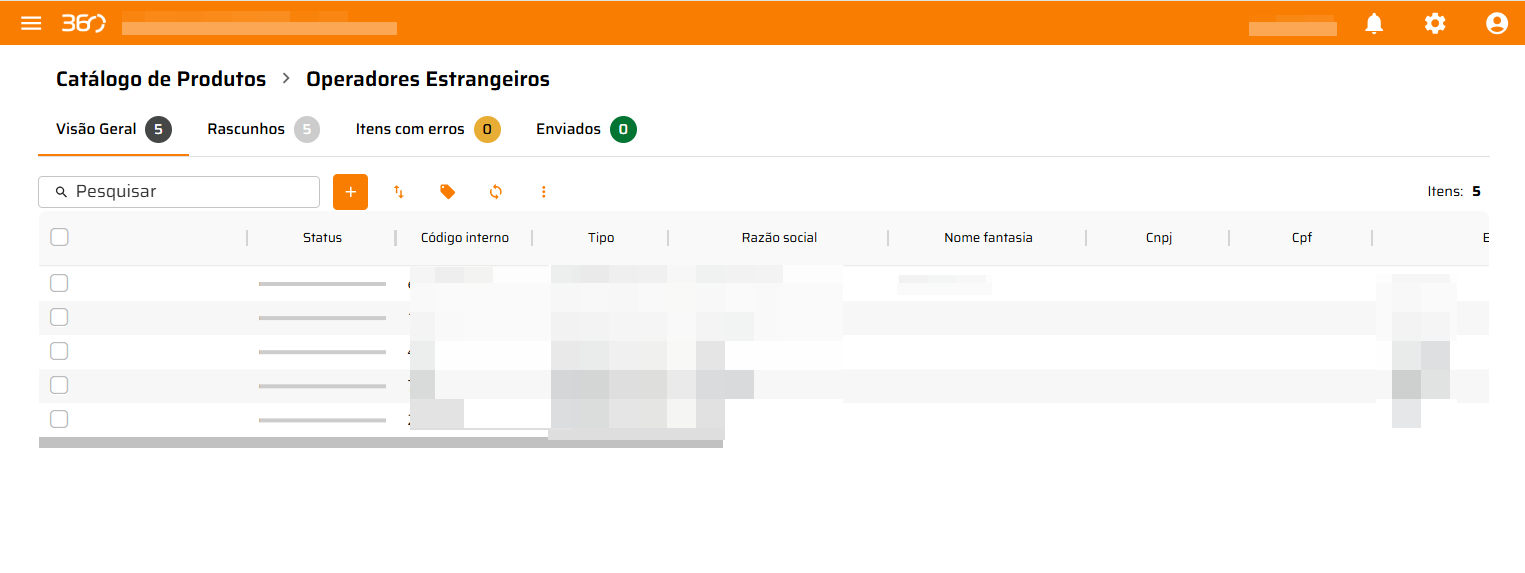Switch to the Itens com erros tab

pyautogui.click(x=427, y=130)
